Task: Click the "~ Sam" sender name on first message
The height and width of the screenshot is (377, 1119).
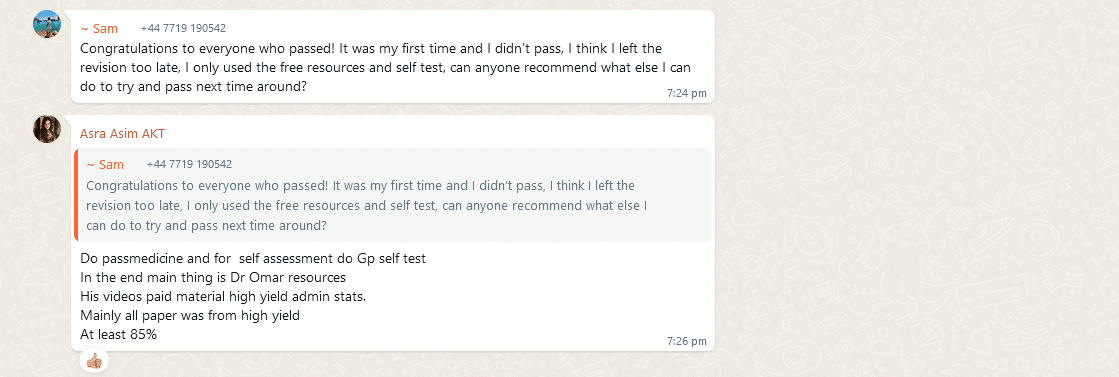Action: pos(99,29)
